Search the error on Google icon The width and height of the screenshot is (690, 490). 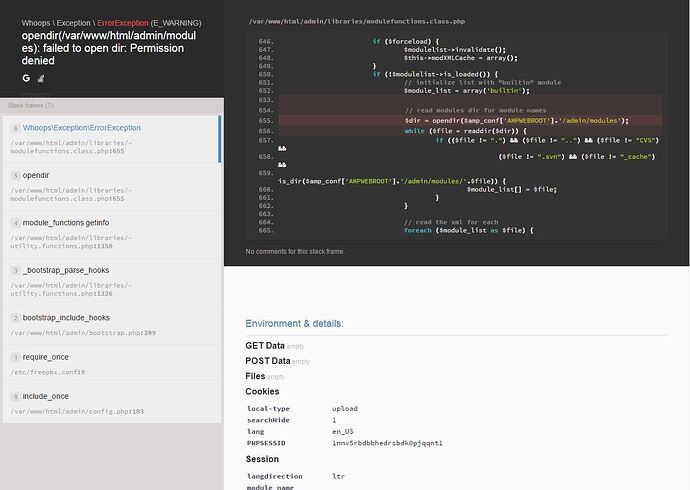26,78
